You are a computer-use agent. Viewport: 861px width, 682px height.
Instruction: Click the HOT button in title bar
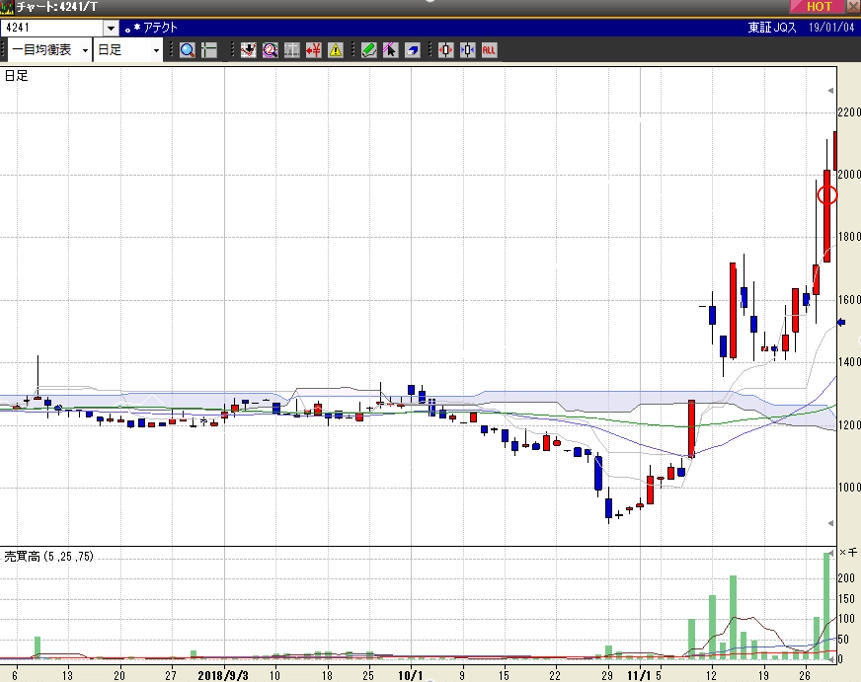(819, 7)
